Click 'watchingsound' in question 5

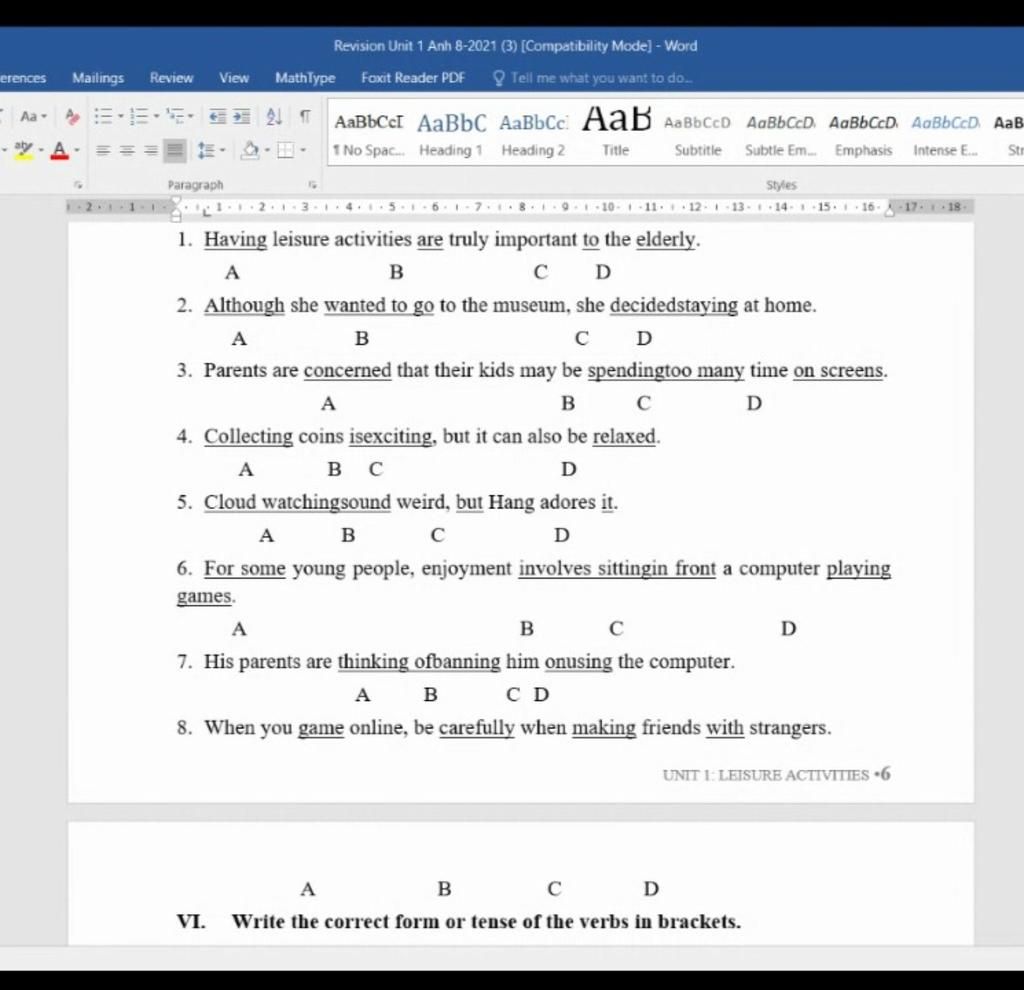click(326, 502)
